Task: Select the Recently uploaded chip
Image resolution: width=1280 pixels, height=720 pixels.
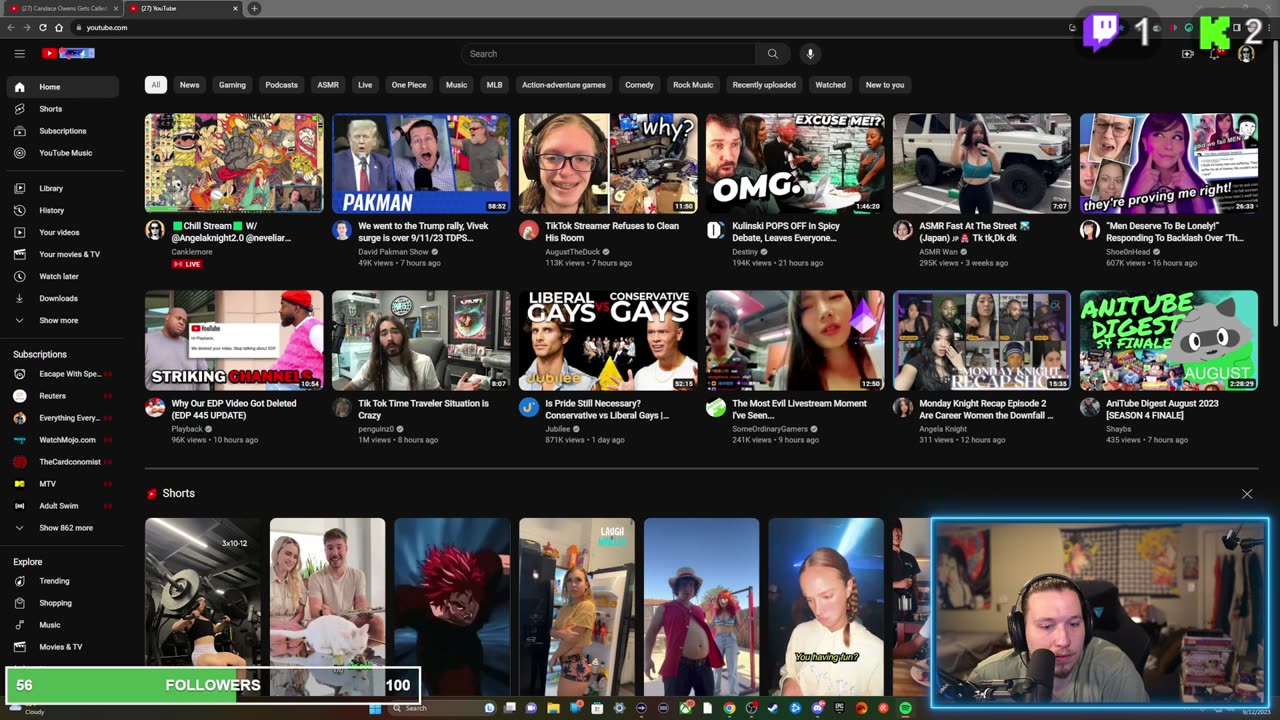Action: click(764, 85)
